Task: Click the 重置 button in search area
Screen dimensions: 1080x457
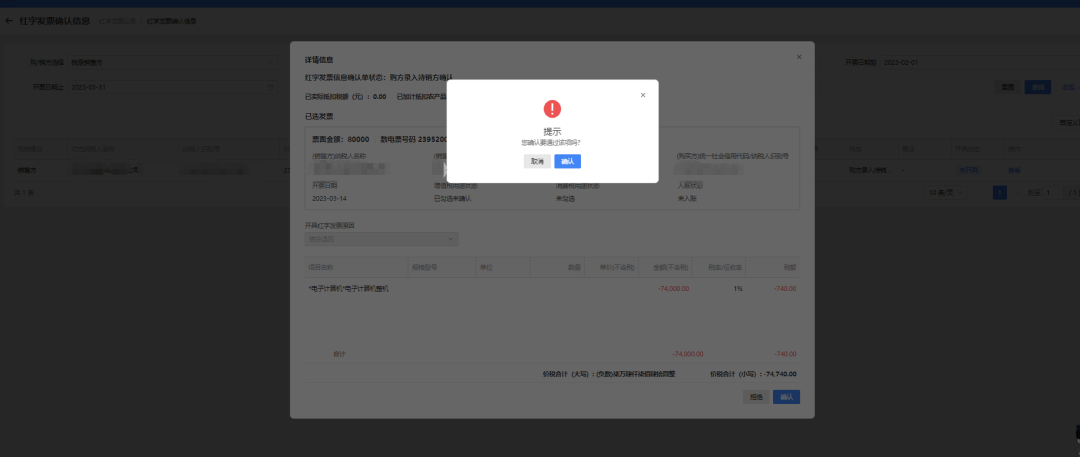Action: click(1008, 88)
